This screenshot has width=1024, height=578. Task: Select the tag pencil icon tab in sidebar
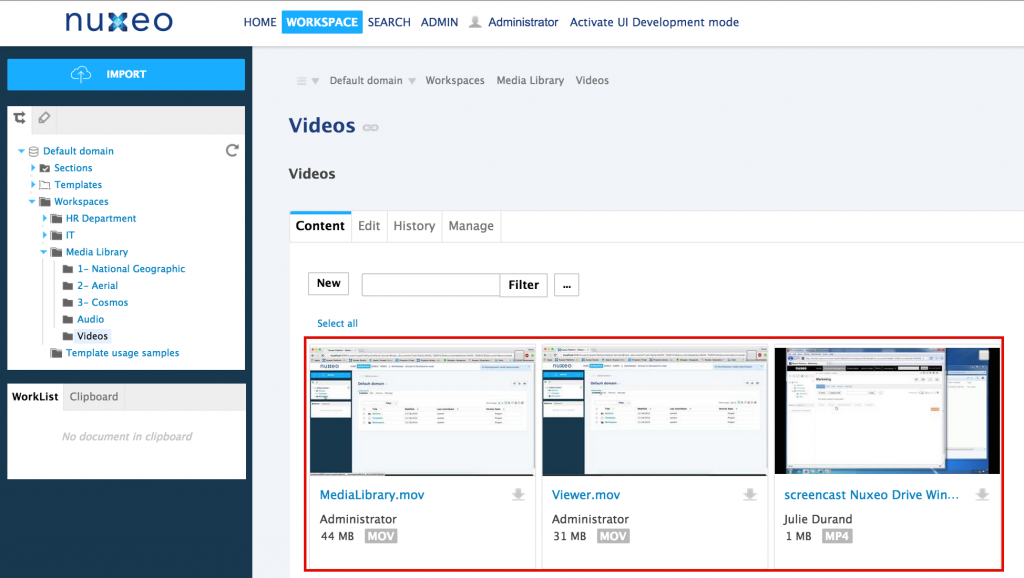pos(43,119)
